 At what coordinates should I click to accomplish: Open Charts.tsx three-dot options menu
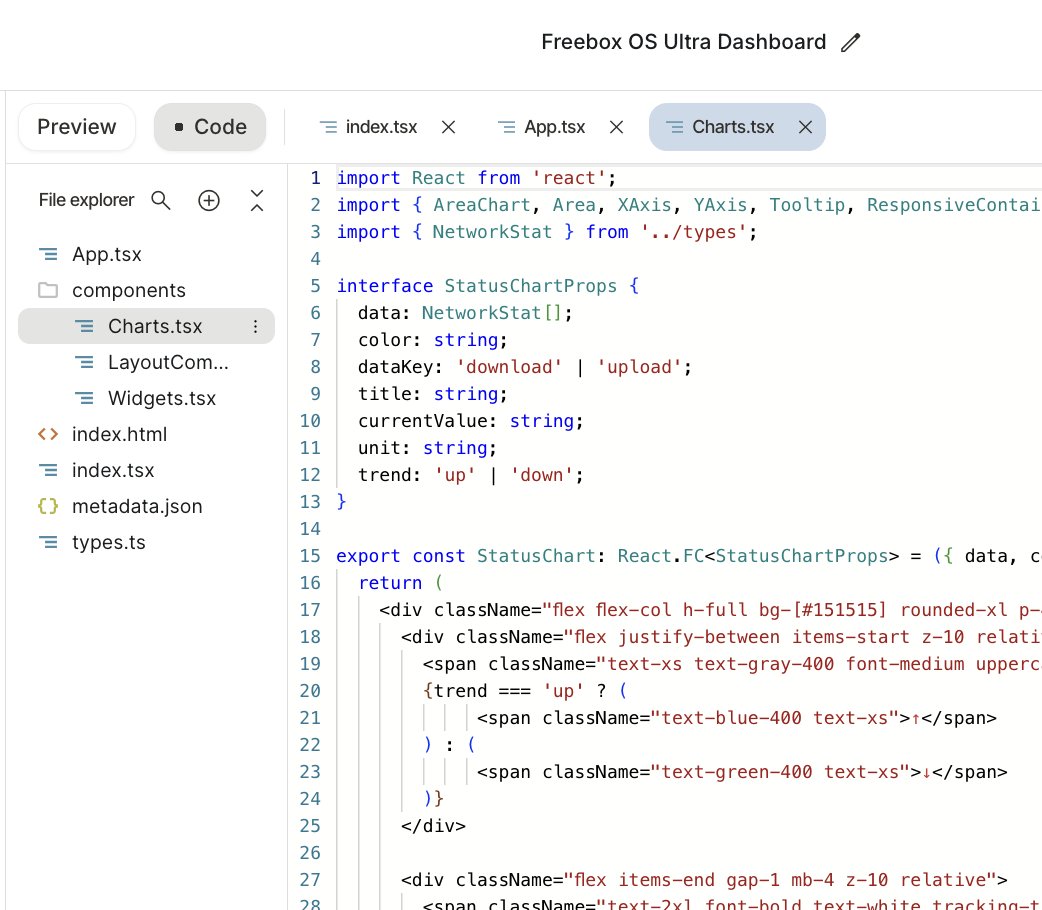click(x=255, y=326)
